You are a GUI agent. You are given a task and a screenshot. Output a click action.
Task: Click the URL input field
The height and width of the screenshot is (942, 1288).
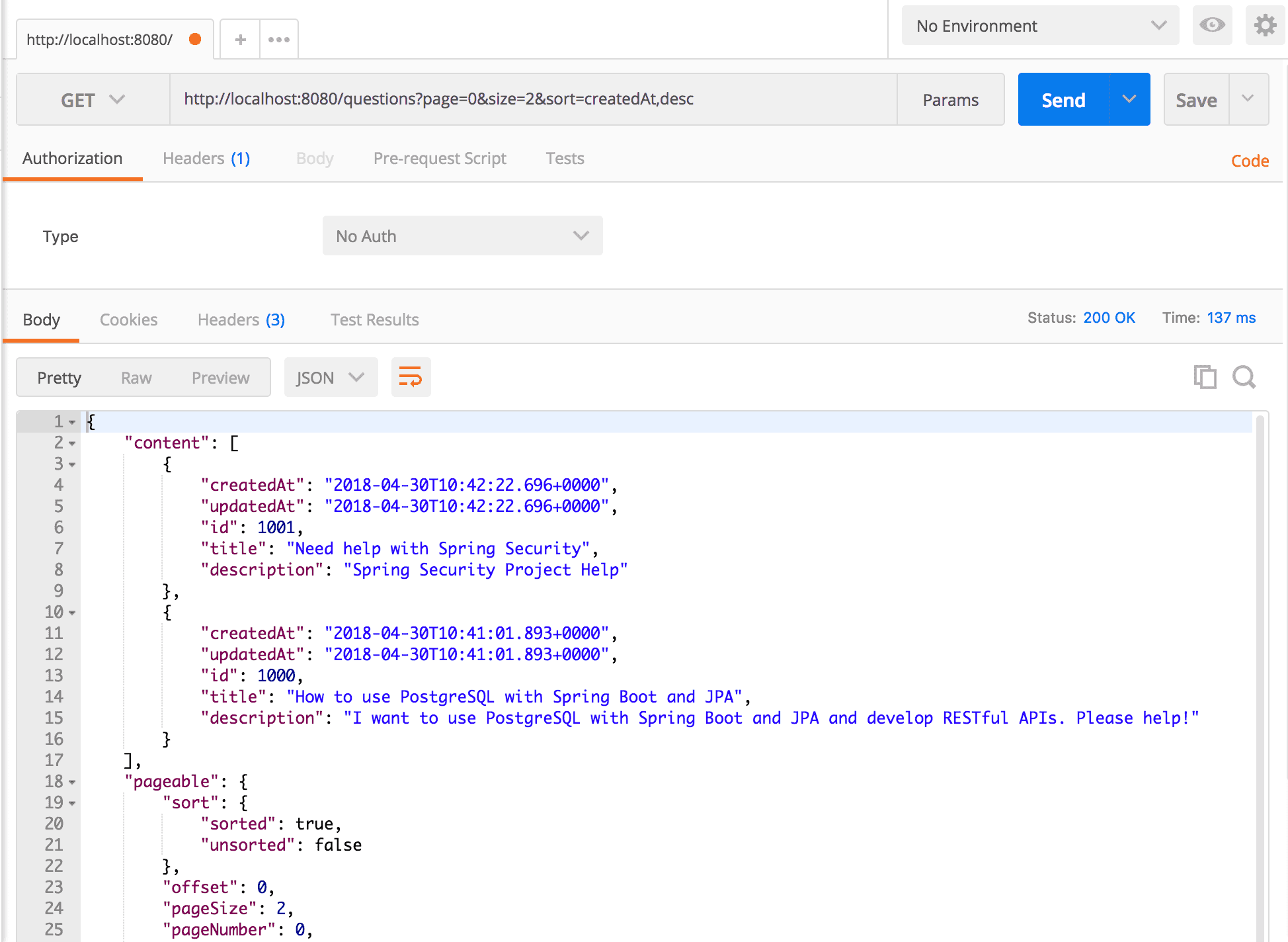click(x=530, y=99)
